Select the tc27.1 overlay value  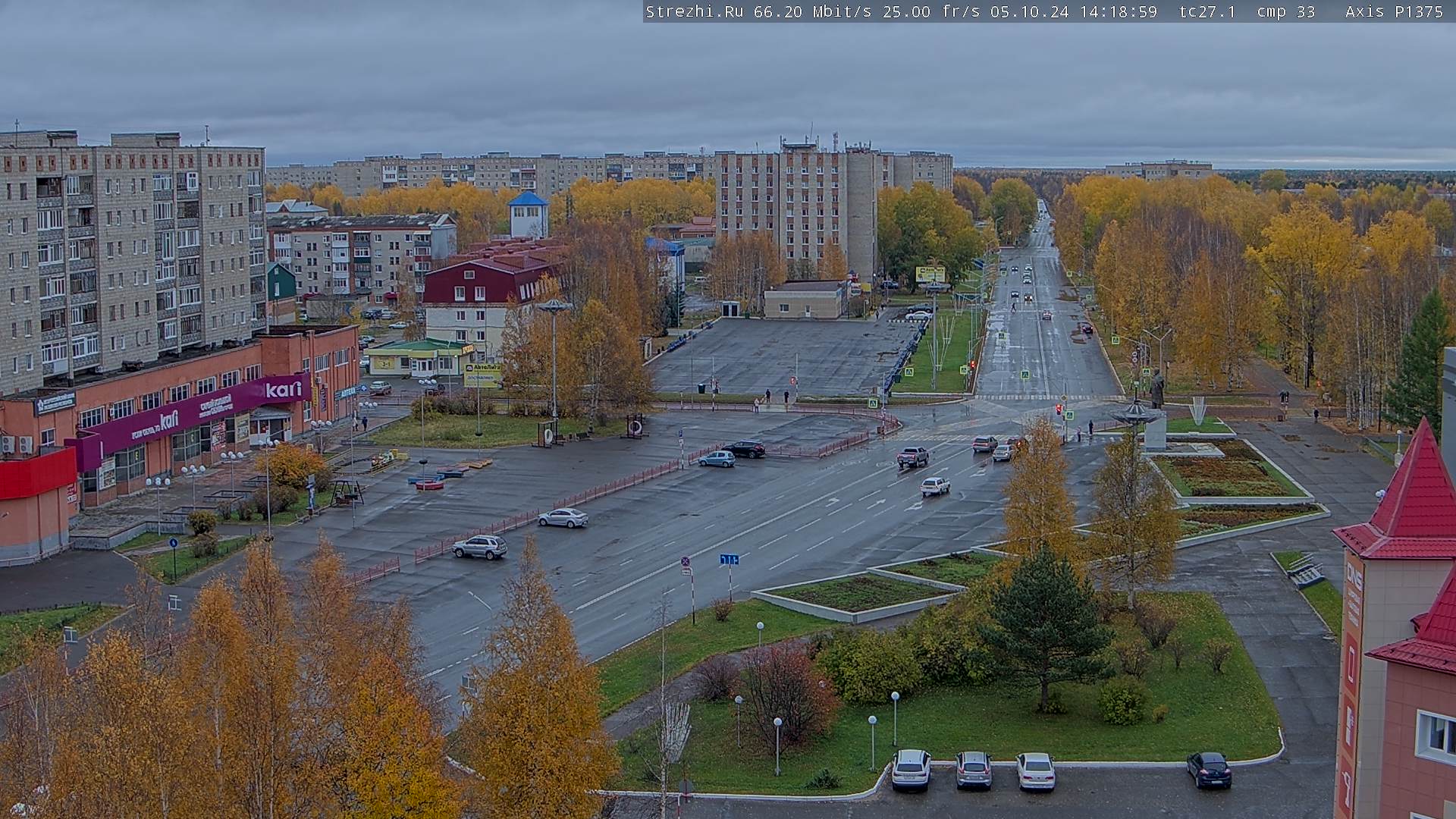click(1207, 11)
